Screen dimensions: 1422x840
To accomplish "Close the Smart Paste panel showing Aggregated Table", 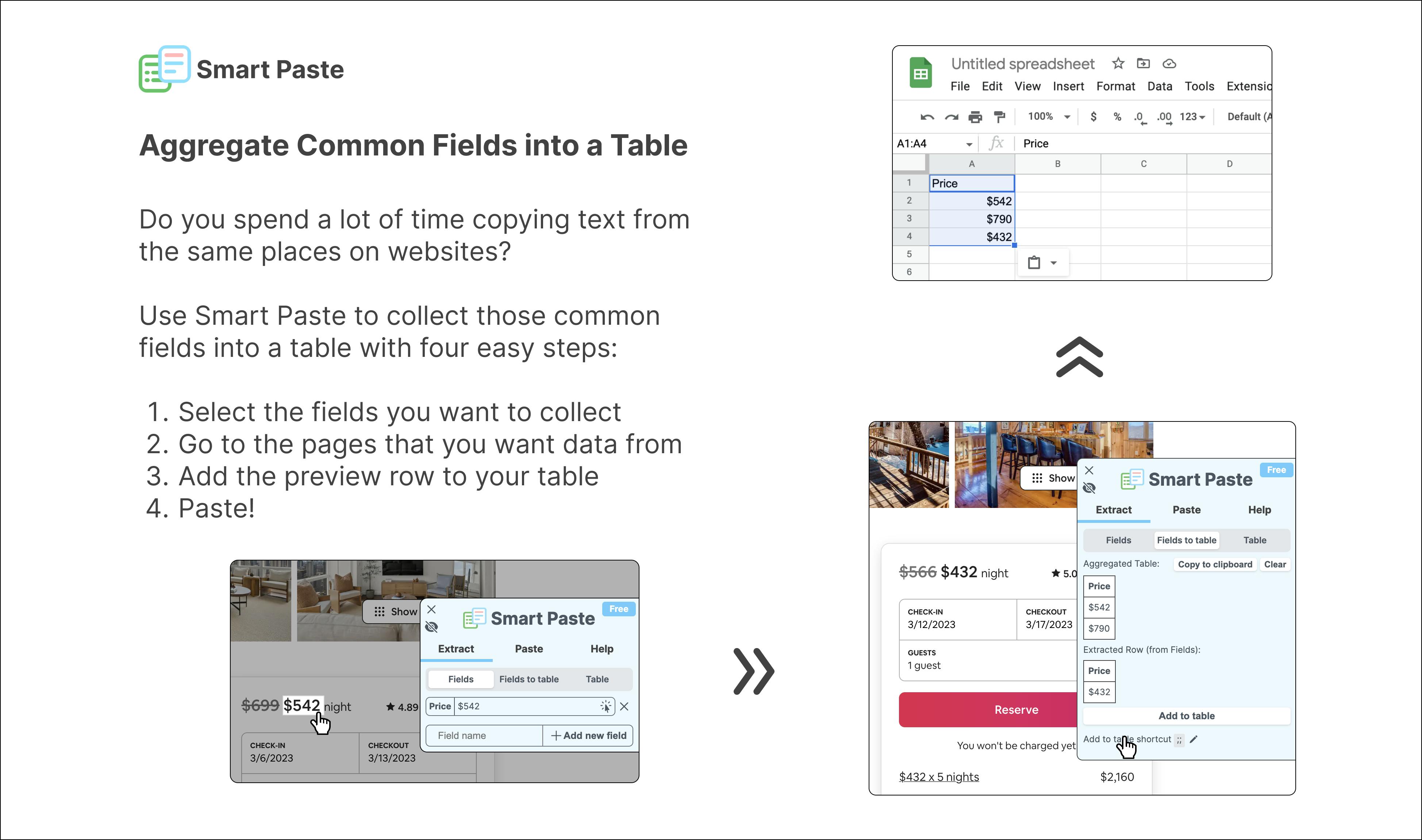I will tap(1089, 470).
